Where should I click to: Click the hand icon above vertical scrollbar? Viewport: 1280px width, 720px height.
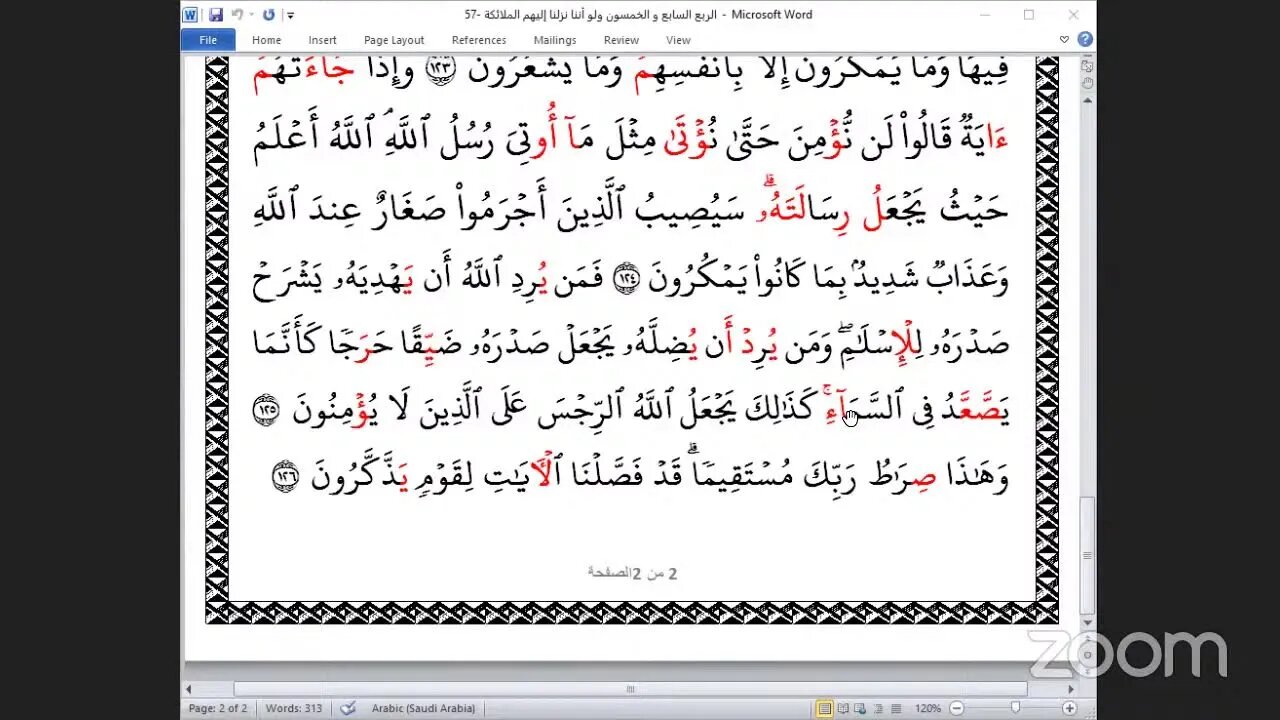coord(1087,83)
